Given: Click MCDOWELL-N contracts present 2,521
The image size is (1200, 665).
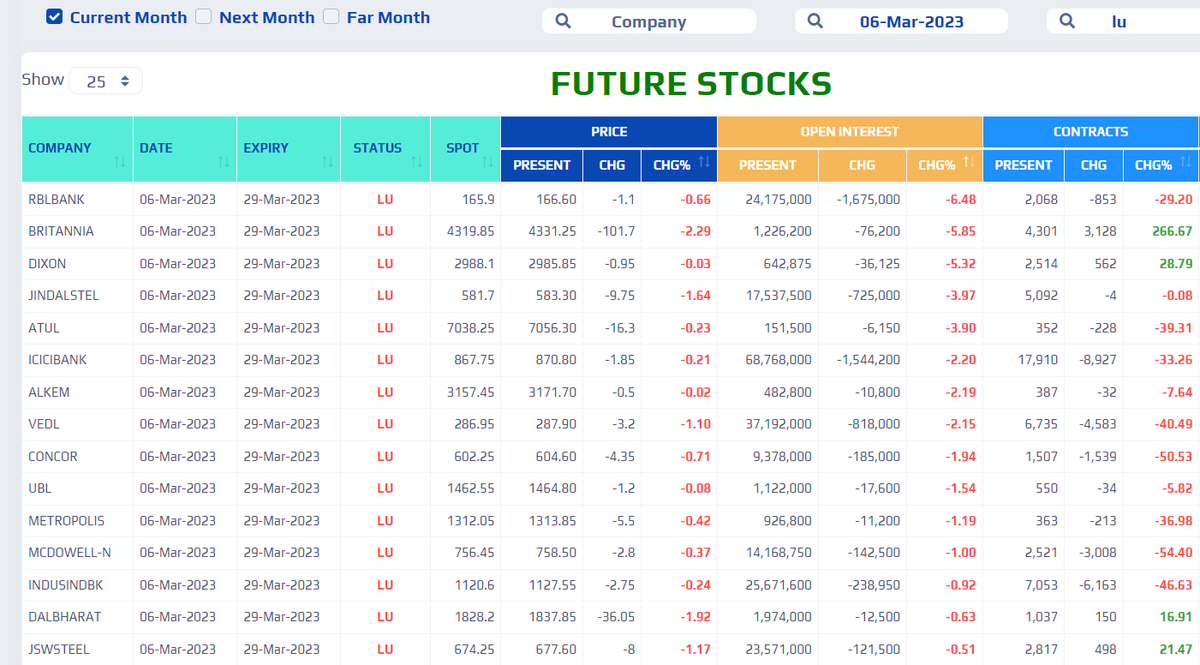Looking at the screenshot, I should coord(1041,553).
